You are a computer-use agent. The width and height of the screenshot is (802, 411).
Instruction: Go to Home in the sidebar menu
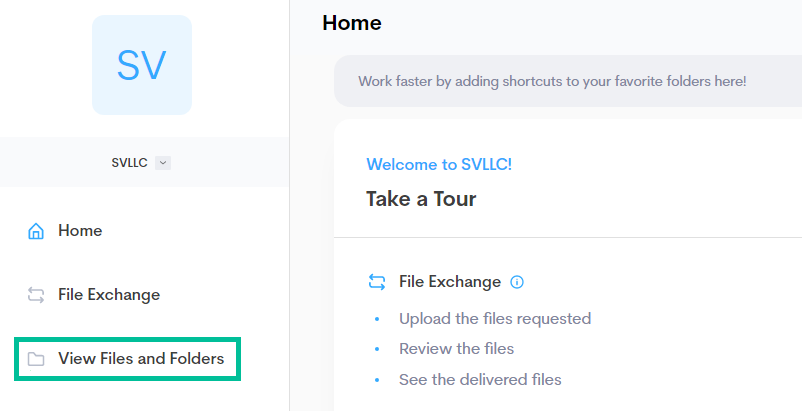click(80, 231)
